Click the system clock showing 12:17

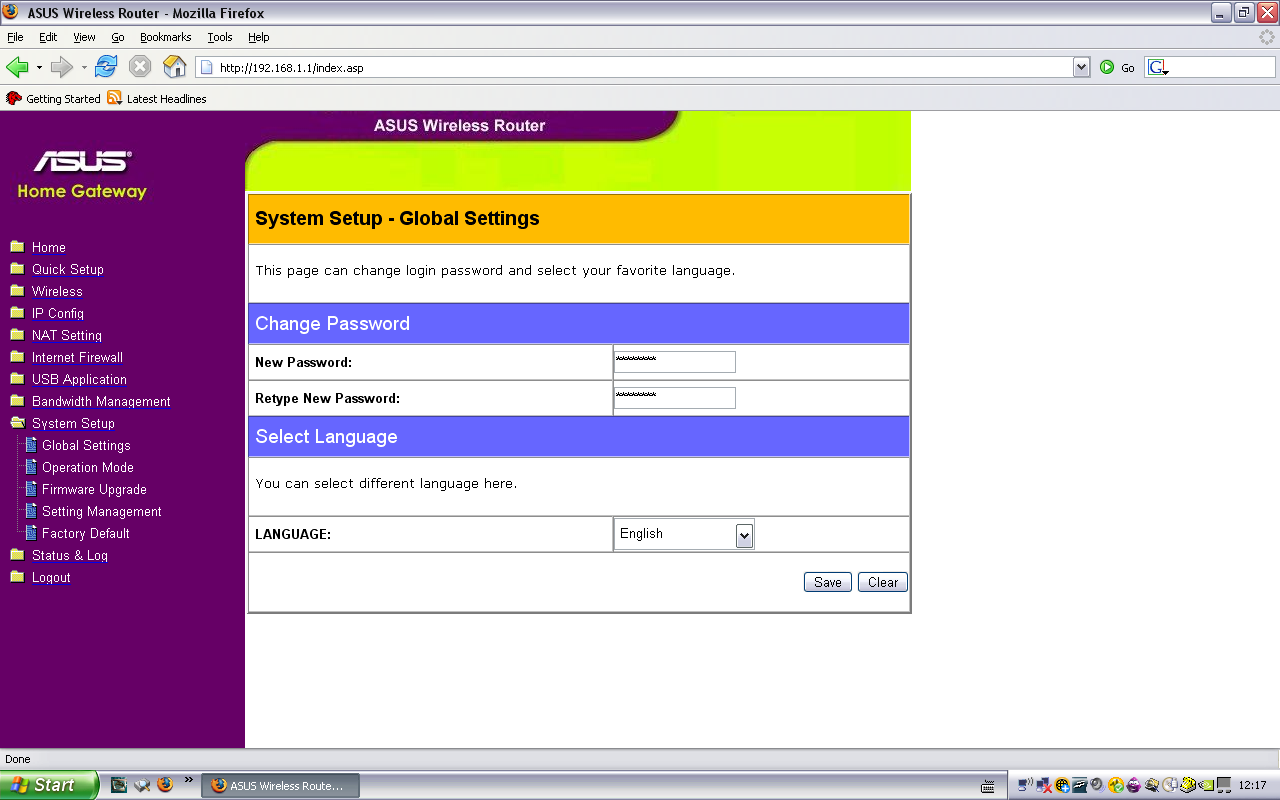[x=1252, y=786]
